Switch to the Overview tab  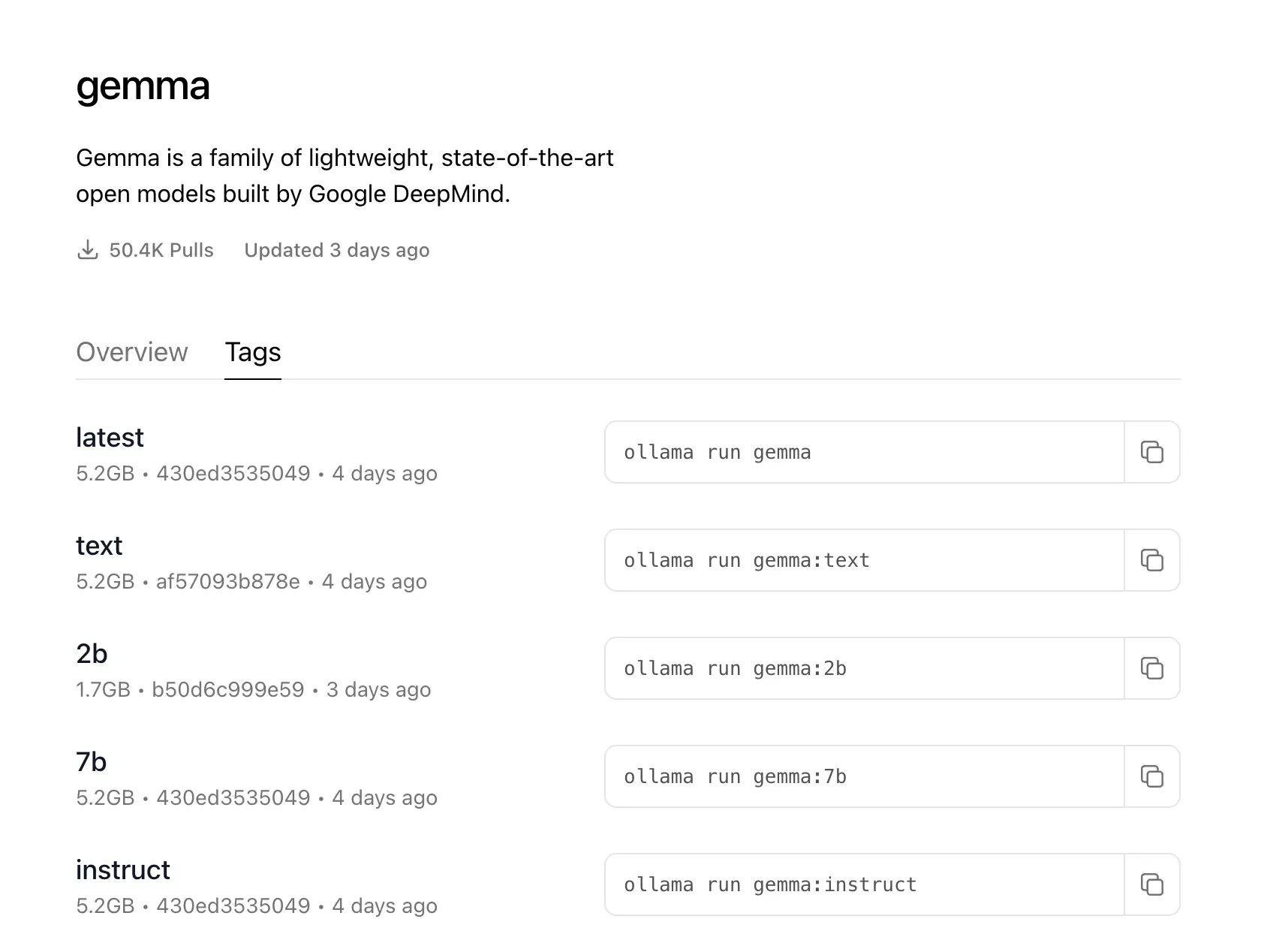(x=132, y=352)
